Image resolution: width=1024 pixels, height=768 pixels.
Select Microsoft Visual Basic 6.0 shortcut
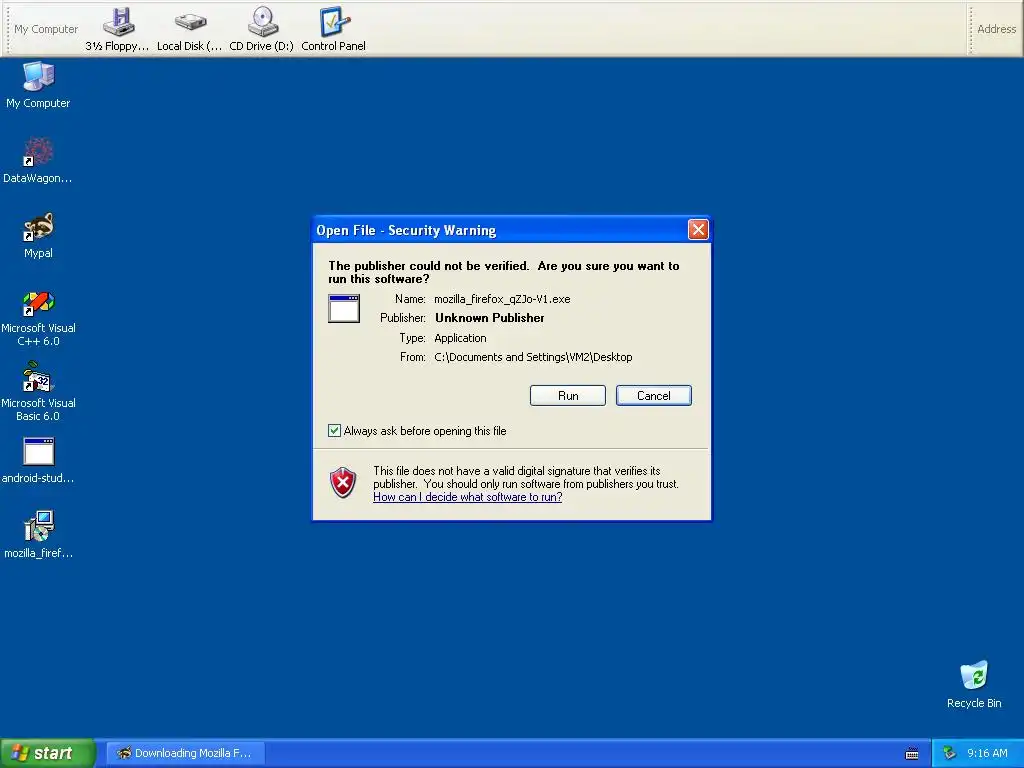pos(38,392)
